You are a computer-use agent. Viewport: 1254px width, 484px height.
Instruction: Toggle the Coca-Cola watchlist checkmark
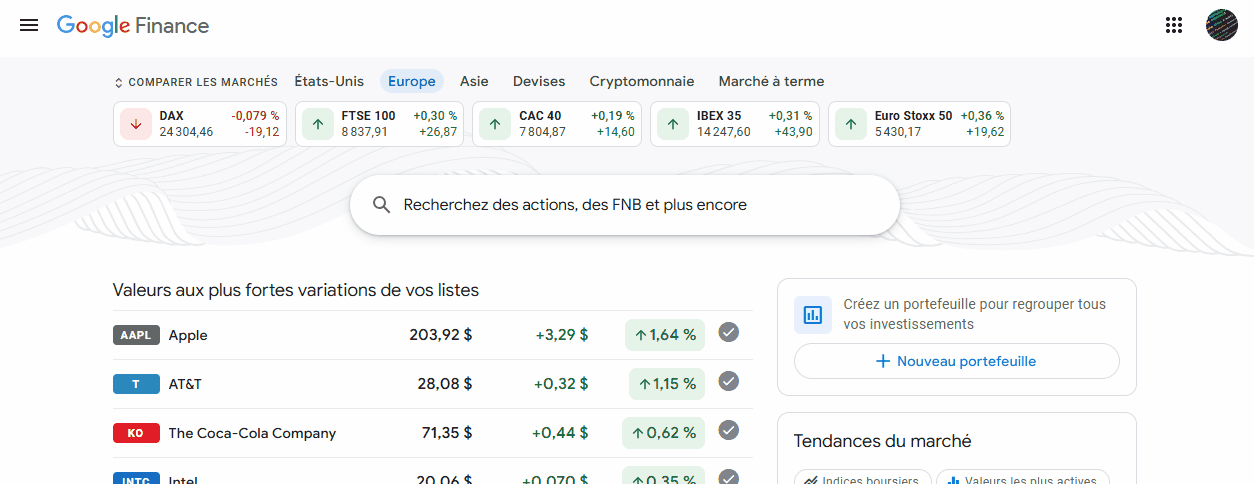coord(729,430)
